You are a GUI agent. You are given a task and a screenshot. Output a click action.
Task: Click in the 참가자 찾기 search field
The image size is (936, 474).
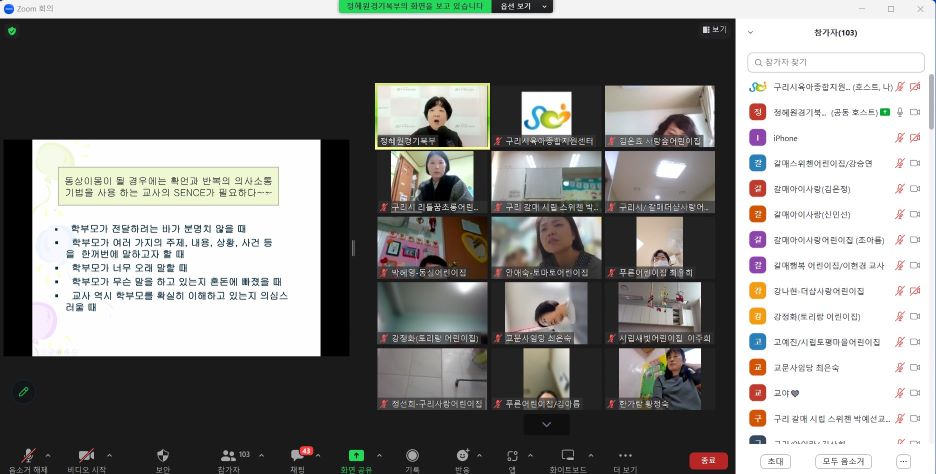(836, 63)
